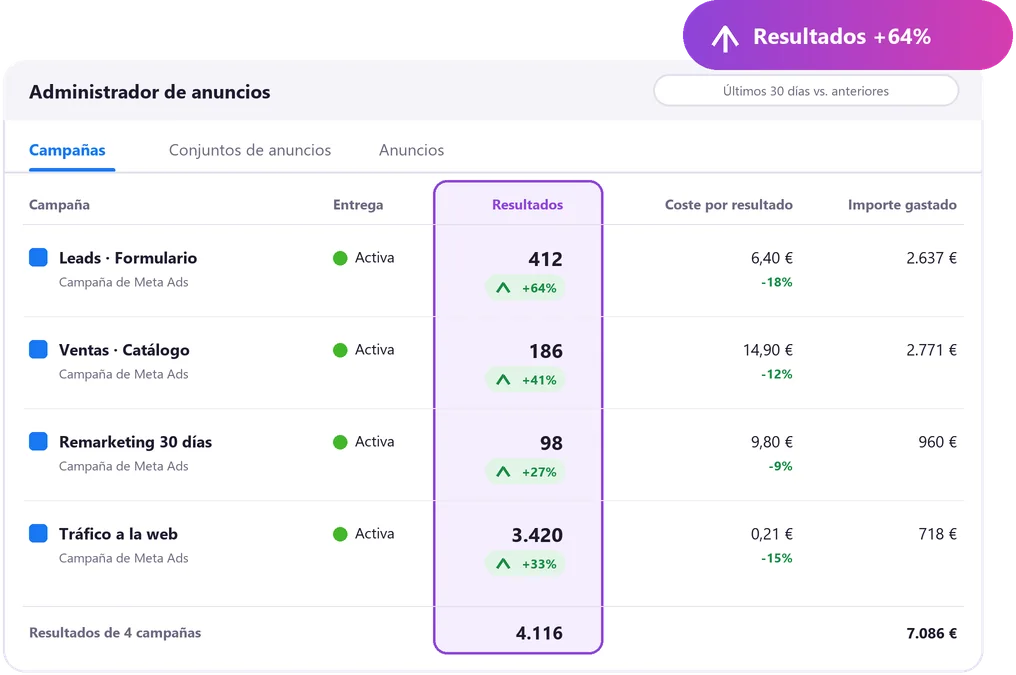This screenshot has height=675, width=1016.
Task: Click Activa status in Remarketing 30 días row
Action: click(375, 442)
